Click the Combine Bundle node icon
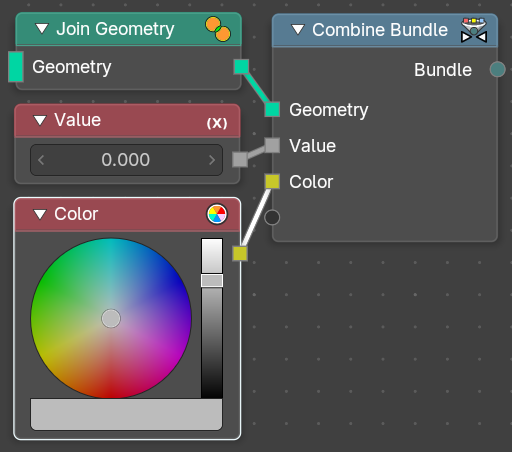 [x=474, y=30]
